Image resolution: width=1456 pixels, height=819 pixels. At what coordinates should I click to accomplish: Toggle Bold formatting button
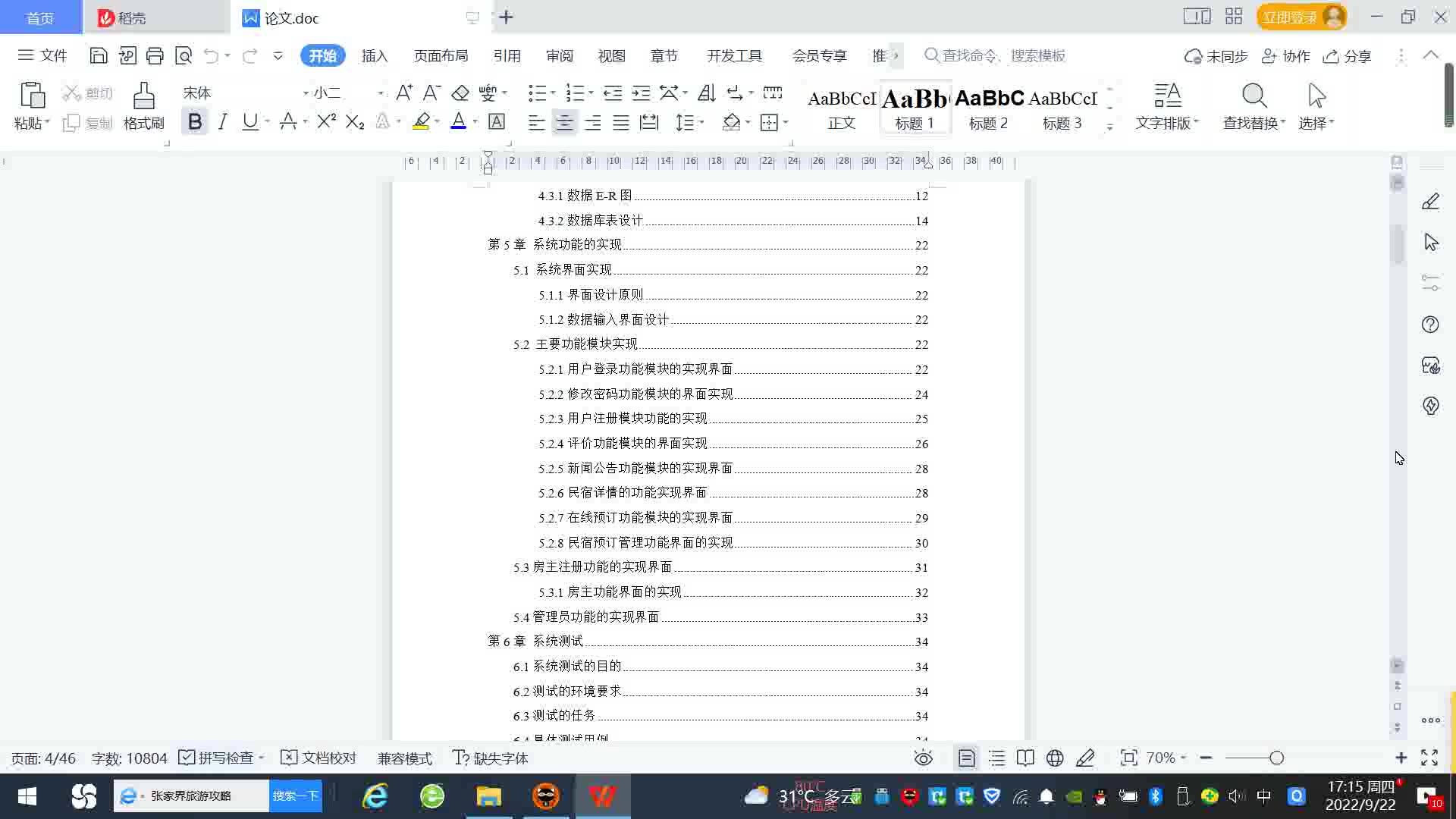coord(195,122)
